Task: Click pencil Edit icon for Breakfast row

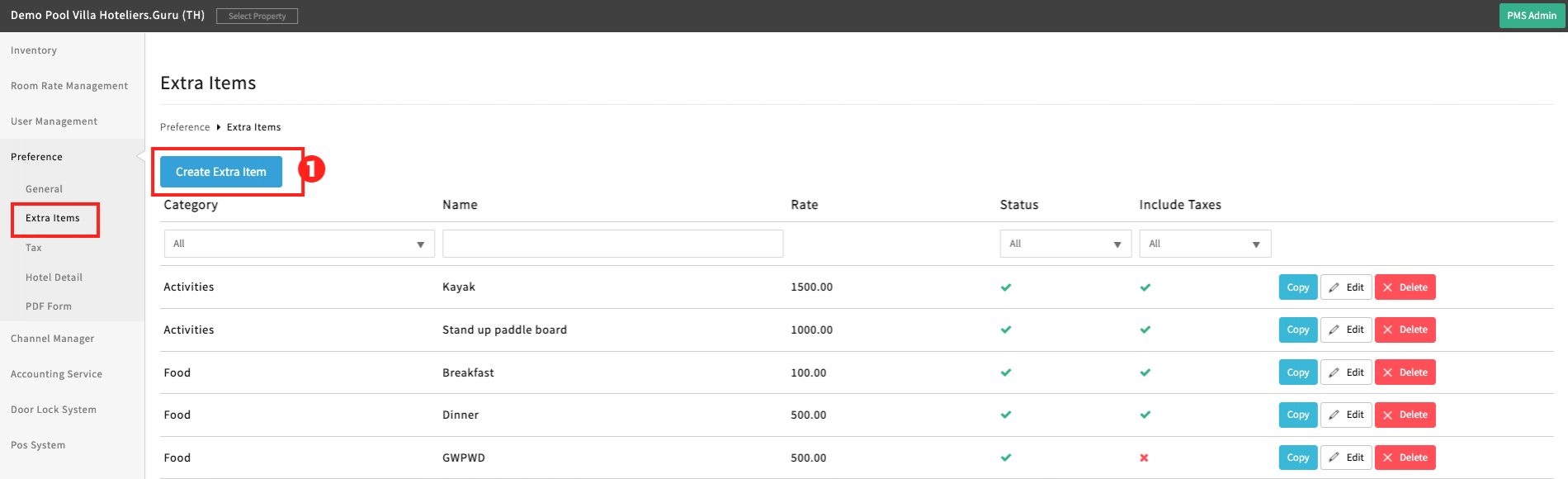Action: [x=1334, y=372]
